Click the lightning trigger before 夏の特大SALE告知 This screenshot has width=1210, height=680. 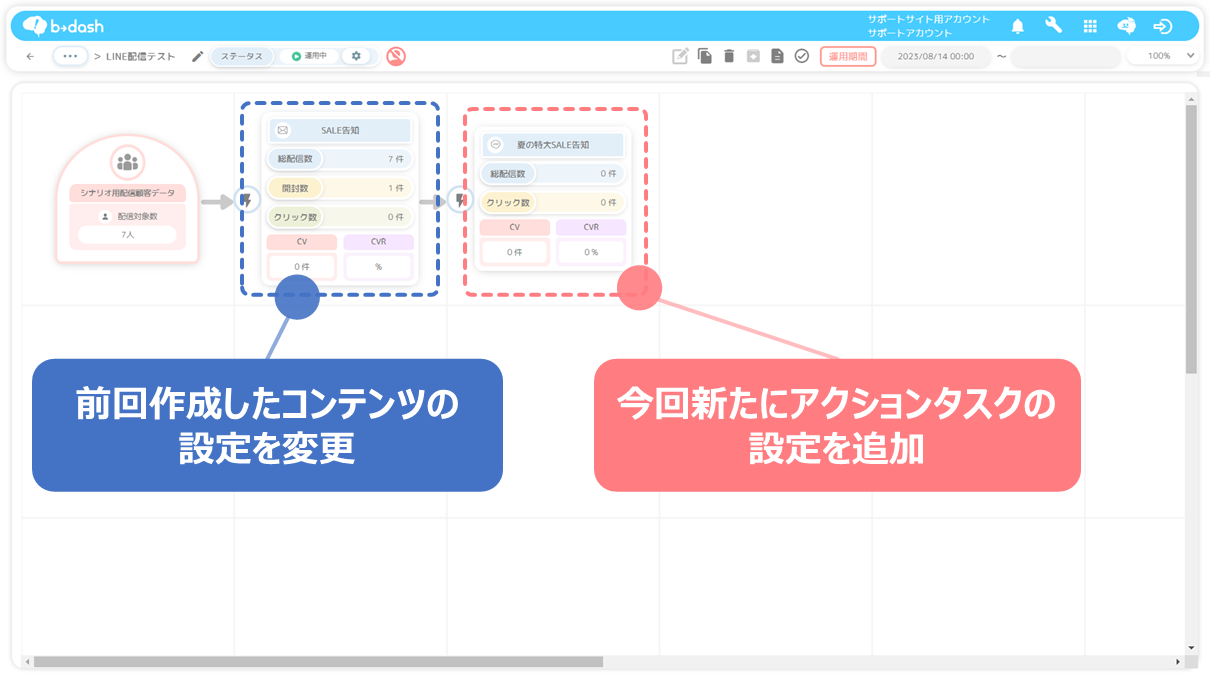click(459, 201)
